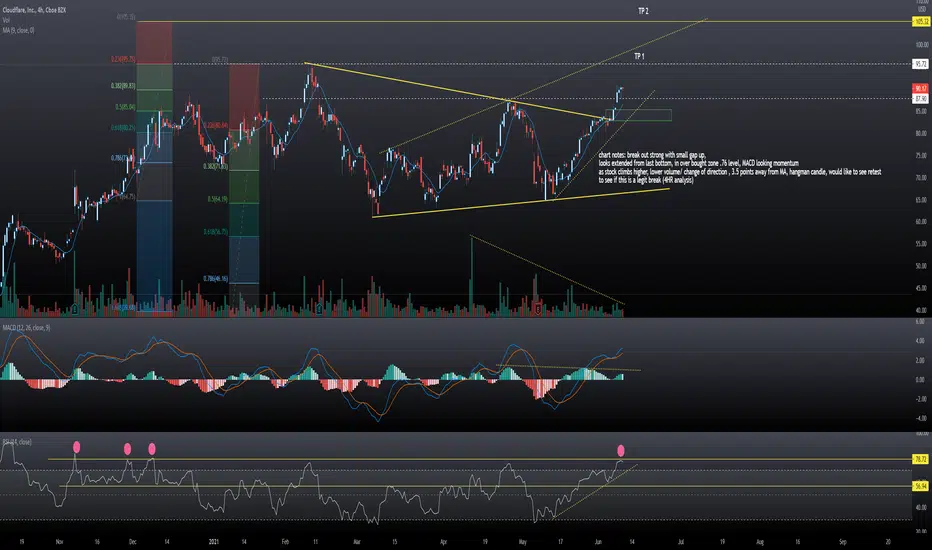Click the first pink dot above the November RSI peak

pyautogui.click(x=76, y=447)
